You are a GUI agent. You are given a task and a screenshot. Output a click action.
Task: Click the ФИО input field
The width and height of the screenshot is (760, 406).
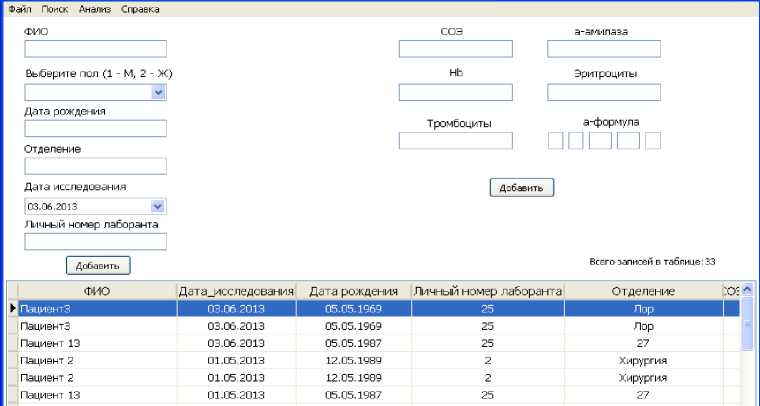pyautogui.click(x=95, y=49)
